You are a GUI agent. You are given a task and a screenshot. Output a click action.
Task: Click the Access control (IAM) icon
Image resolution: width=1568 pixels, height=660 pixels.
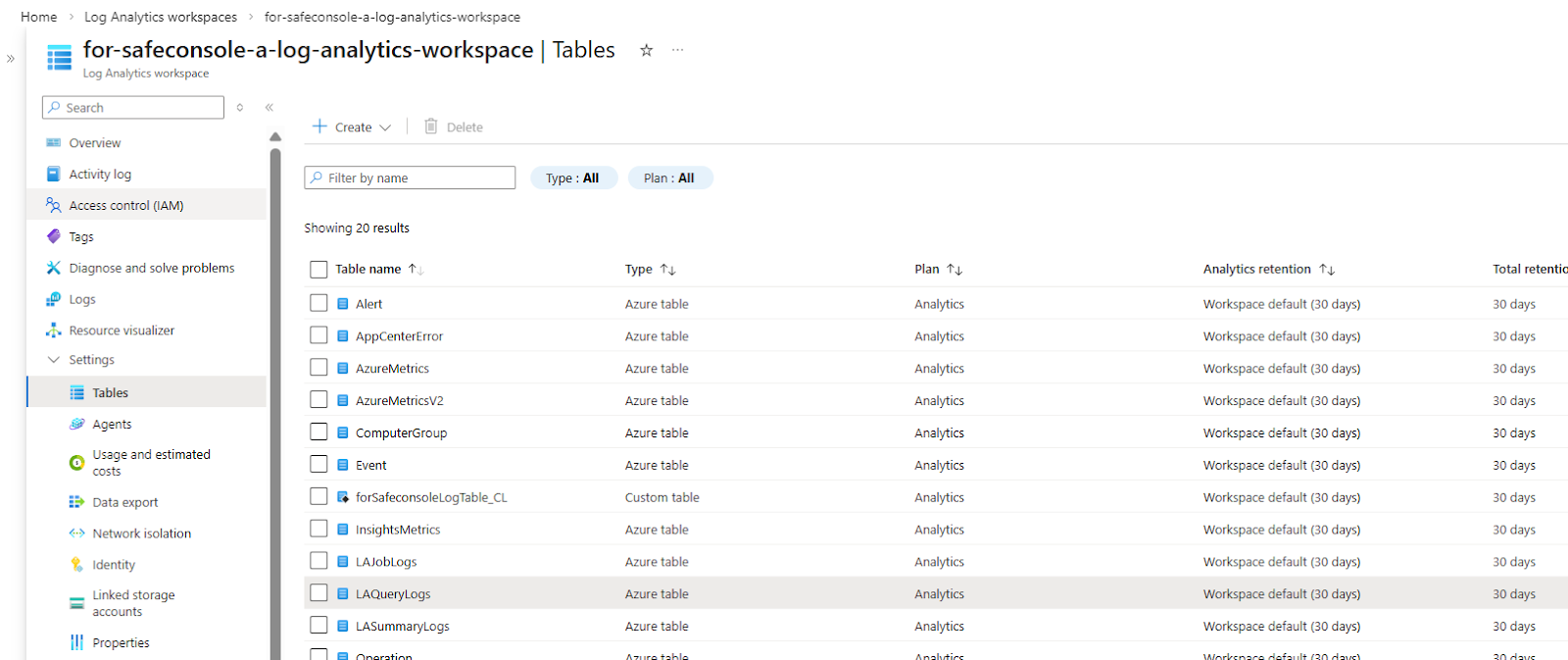point(54,206)
